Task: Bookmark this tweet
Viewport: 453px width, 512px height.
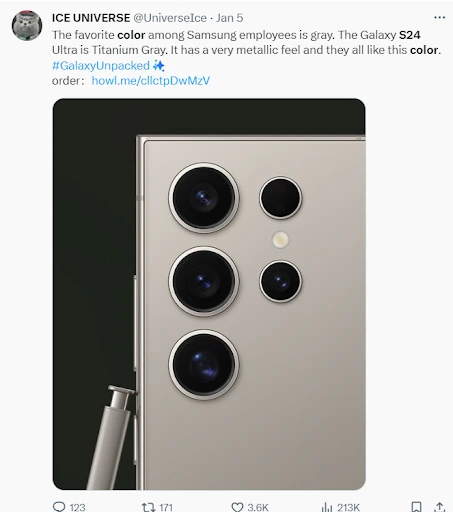Action: tap(416, 507)
